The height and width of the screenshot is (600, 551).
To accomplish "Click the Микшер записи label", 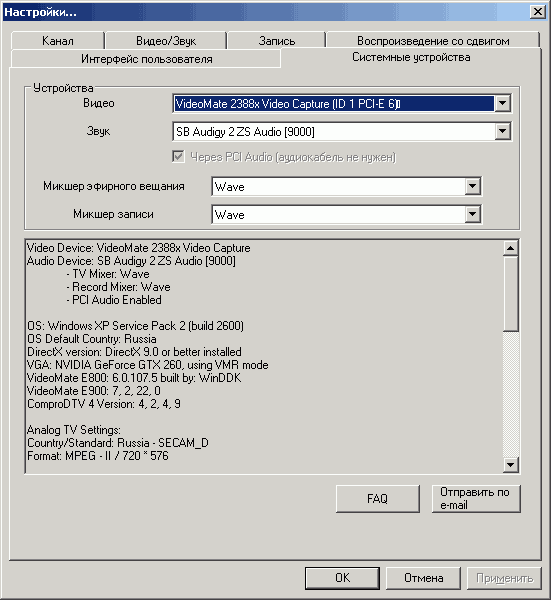I will pyautogui.click(x=113, y=214).
